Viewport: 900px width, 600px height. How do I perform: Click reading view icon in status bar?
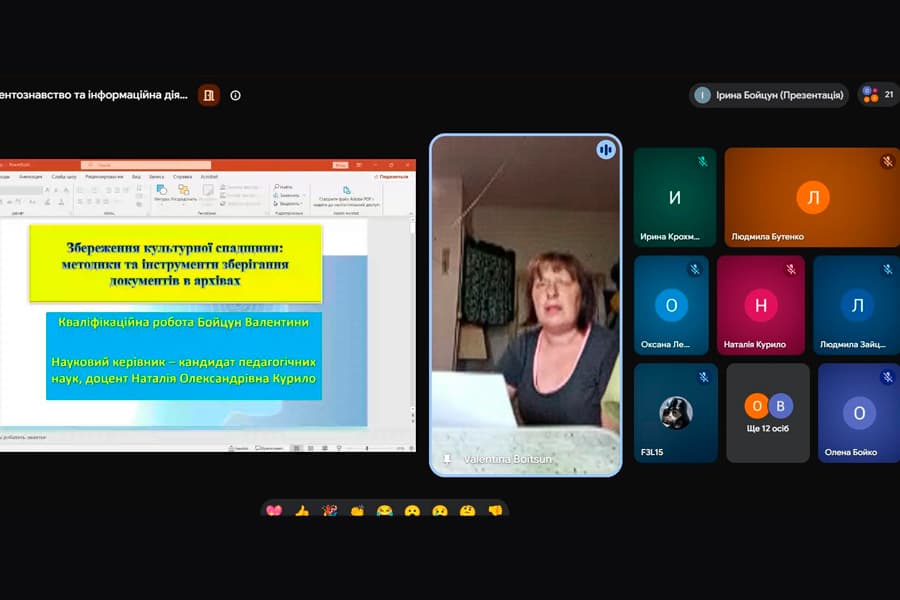click(x=325, y=448)
